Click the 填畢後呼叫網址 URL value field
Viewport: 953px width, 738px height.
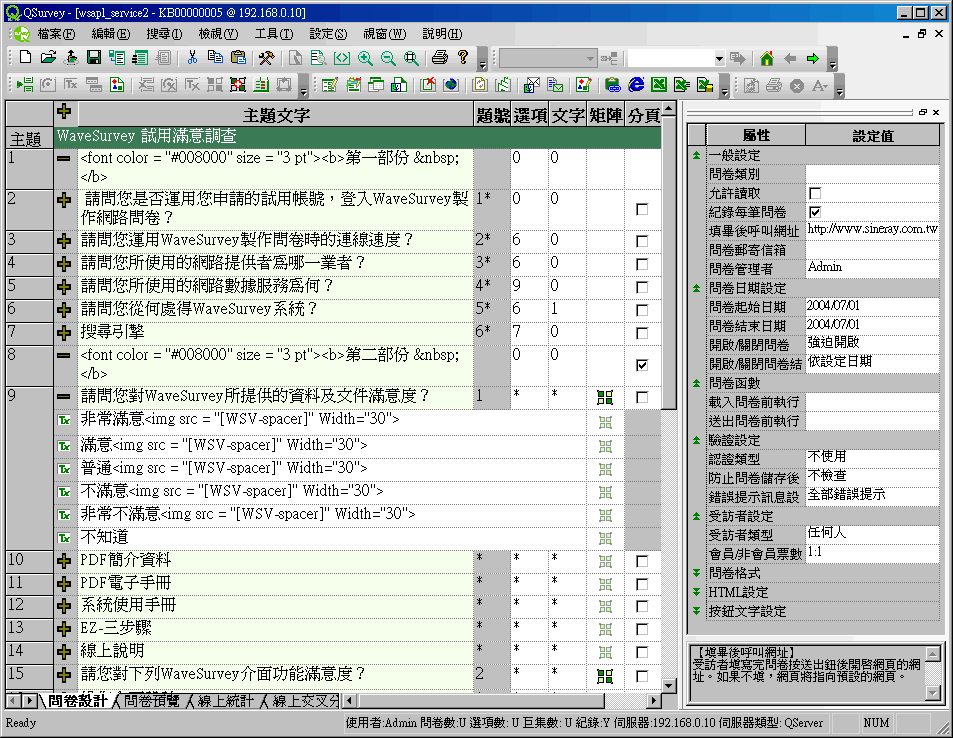873,229
